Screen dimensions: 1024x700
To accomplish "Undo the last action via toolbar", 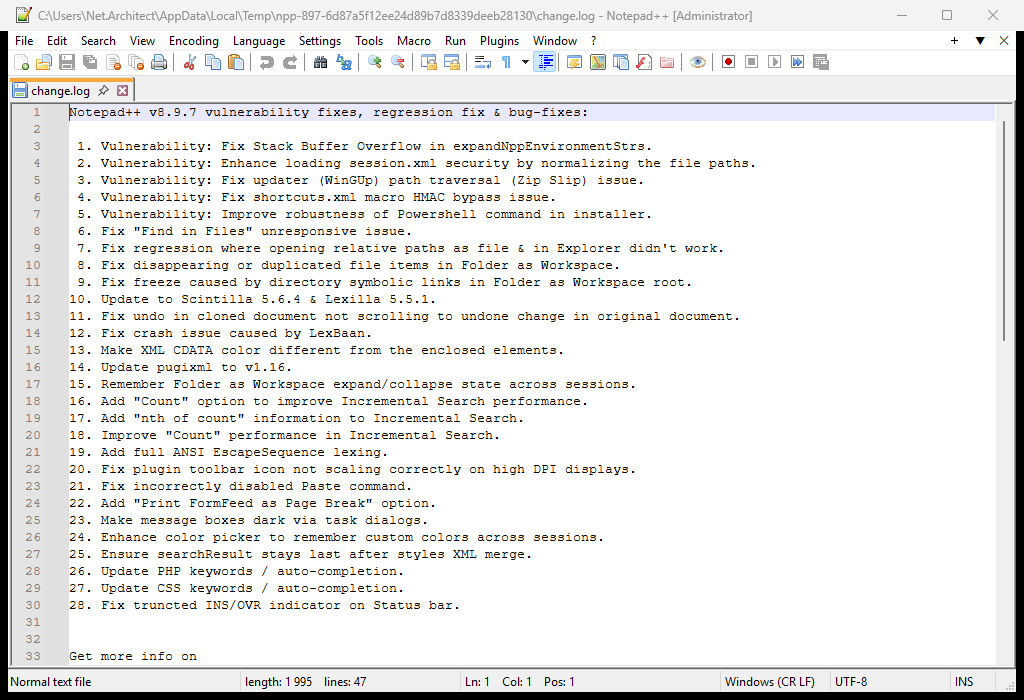I will (266, 63).
